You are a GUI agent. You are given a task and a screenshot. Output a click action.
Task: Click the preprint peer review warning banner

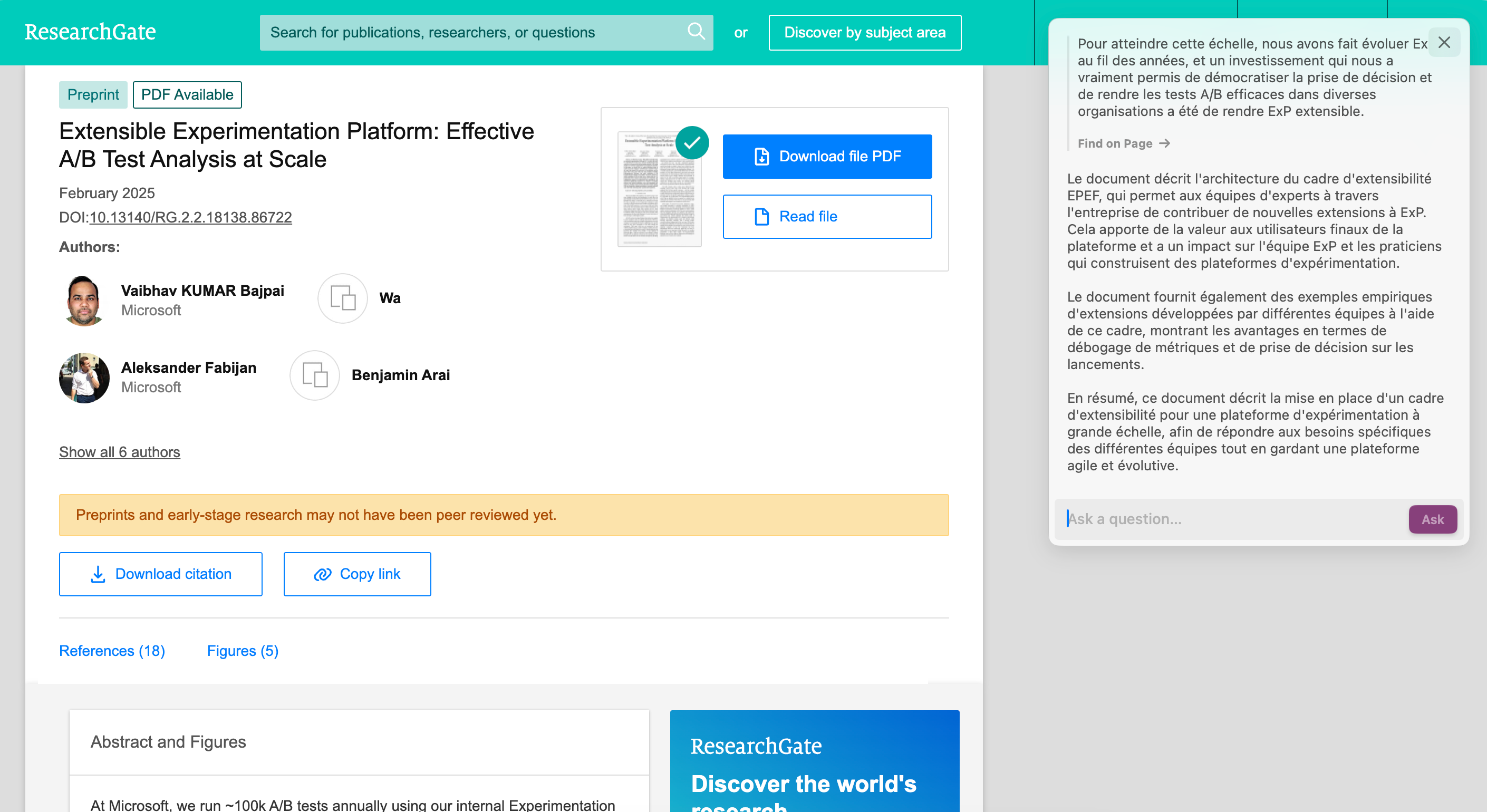pos(504,515)
